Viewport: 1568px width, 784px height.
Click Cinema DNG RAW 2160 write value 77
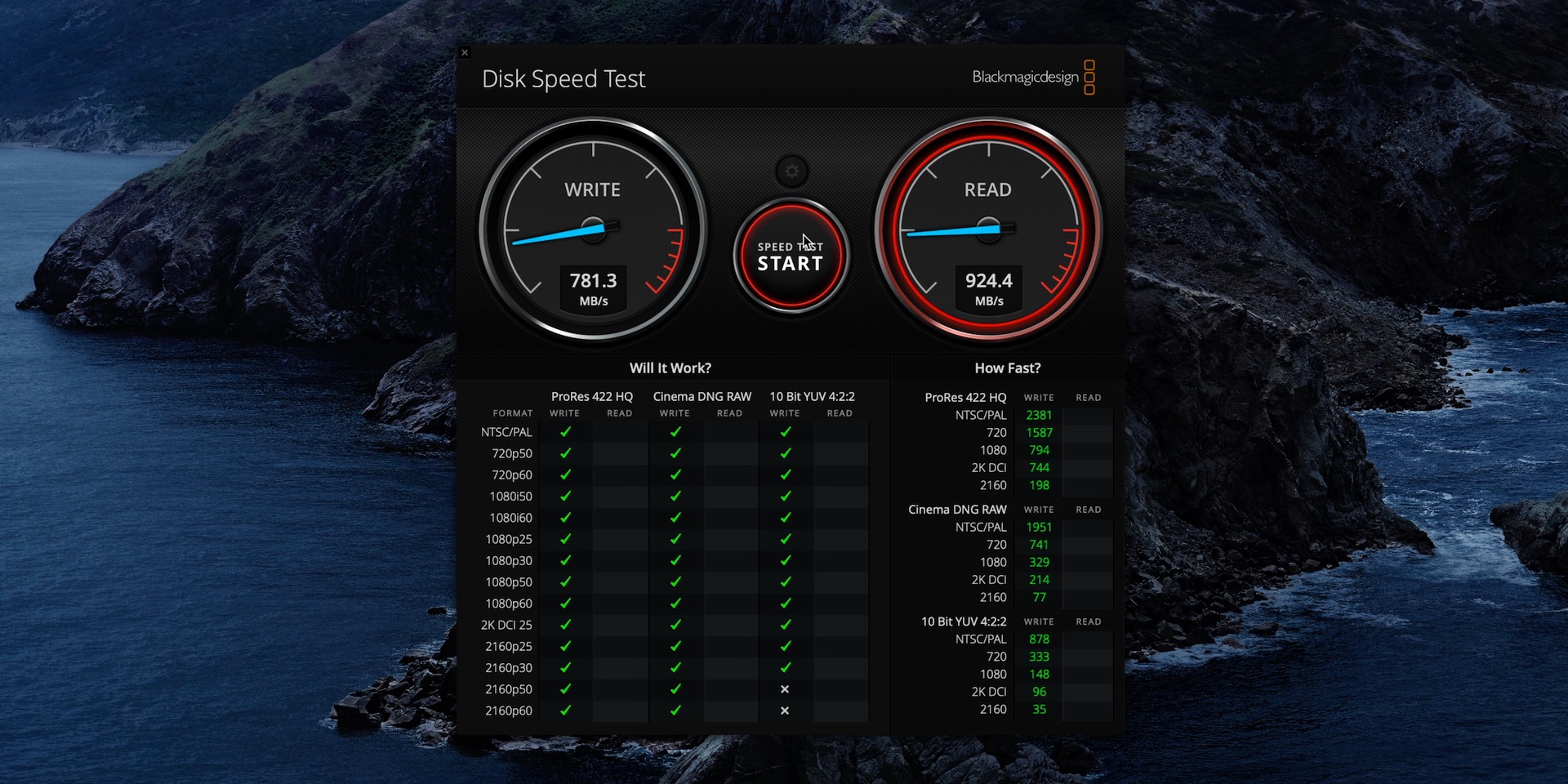click(x=1039, y=597)
